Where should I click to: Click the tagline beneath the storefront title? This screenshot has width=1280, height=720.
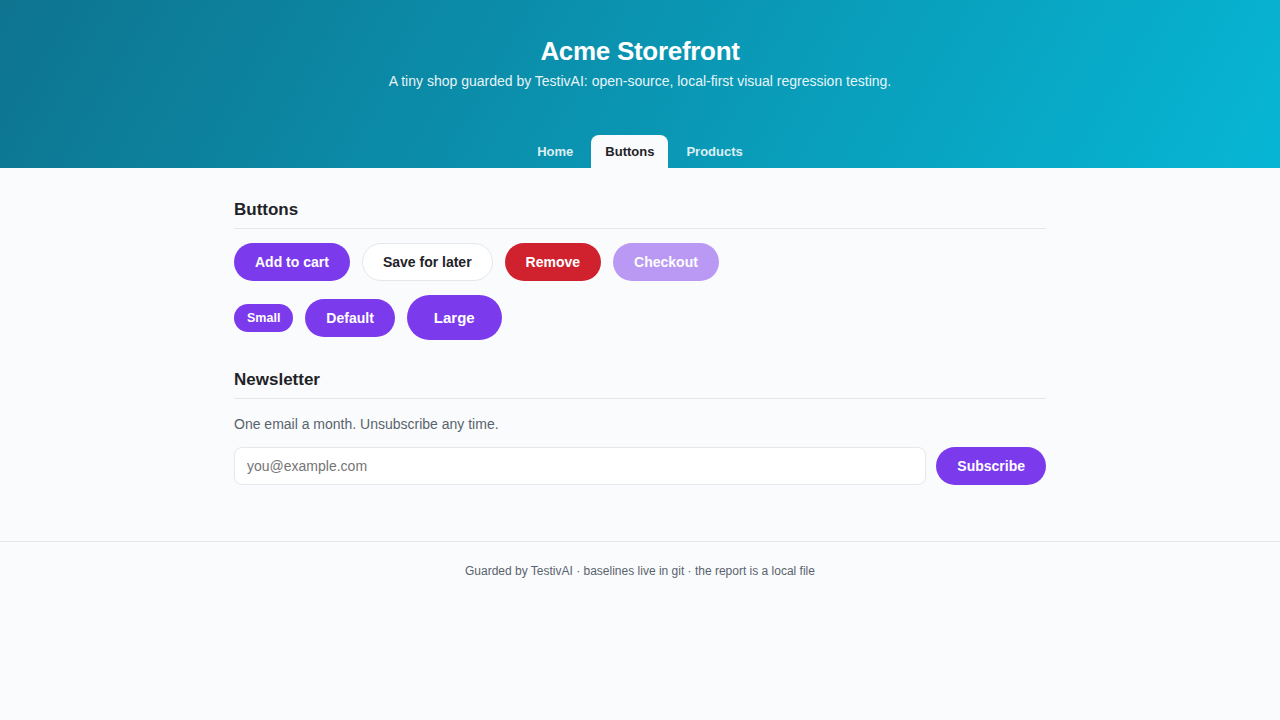click(640, 81)
